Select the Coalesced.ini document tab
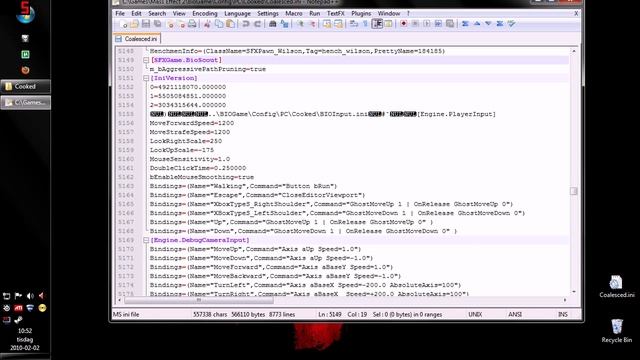This screenshot has height=360, width=640. [x=137, y=39]
